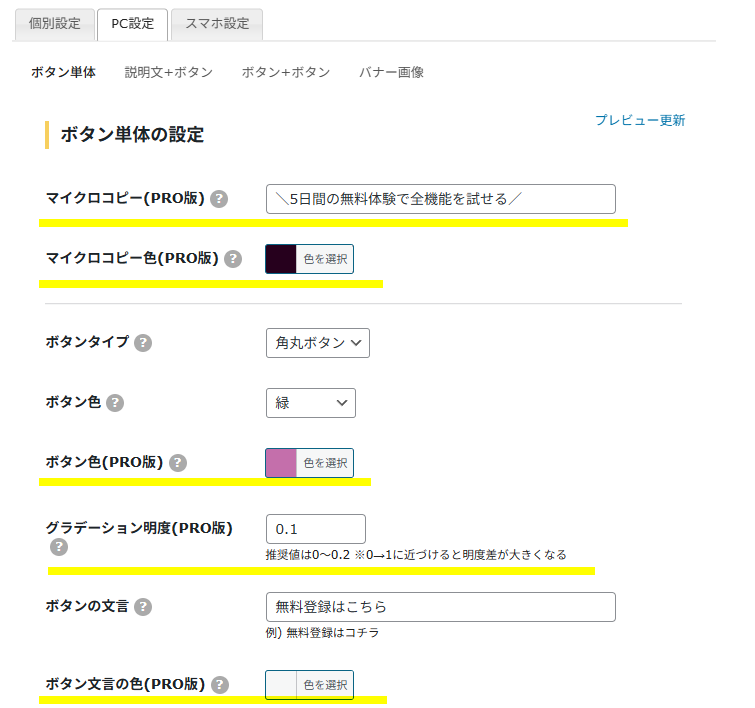Focus the ボタンの文言 field with 無料登録はこちら

tap(441, 607)
